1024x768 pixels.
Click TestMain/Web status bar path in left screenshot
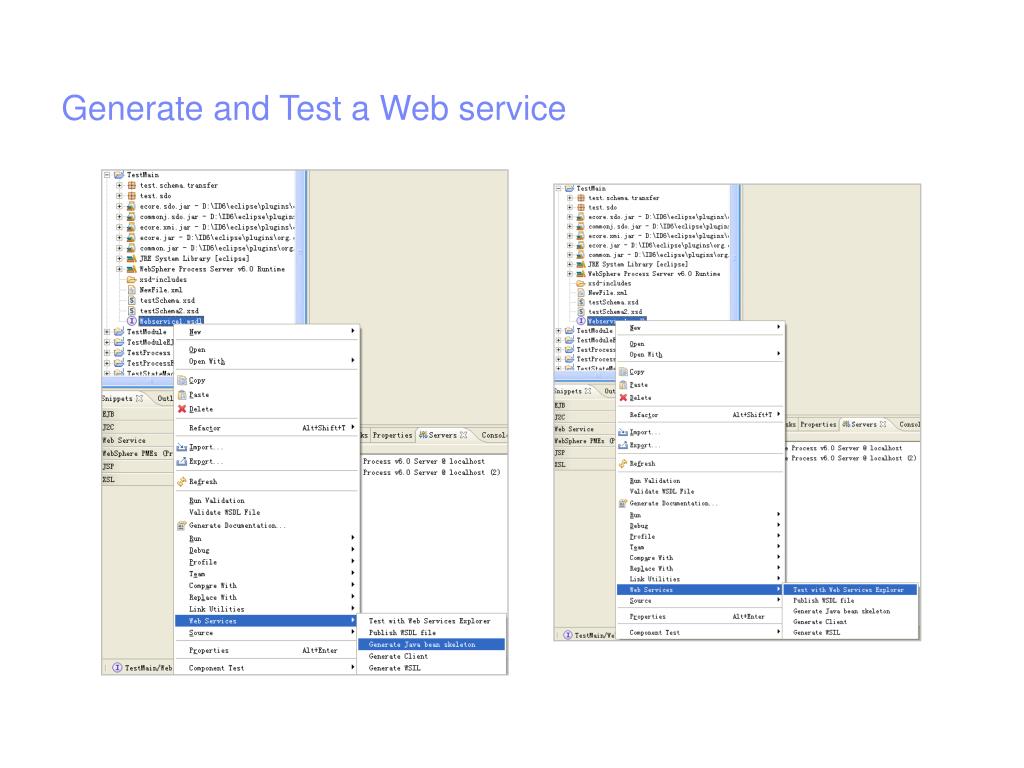click(148, 668)
